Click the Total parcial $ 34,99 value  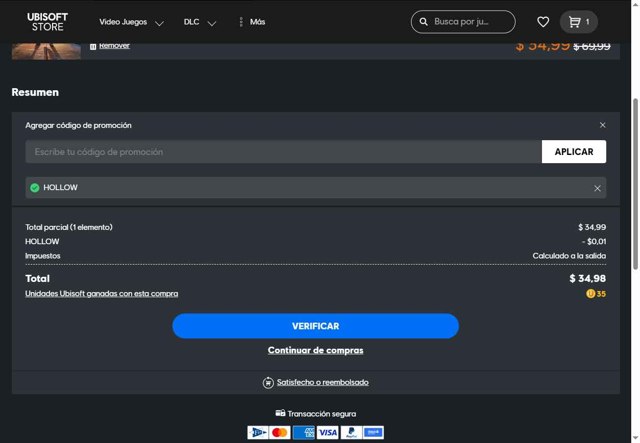592,227
